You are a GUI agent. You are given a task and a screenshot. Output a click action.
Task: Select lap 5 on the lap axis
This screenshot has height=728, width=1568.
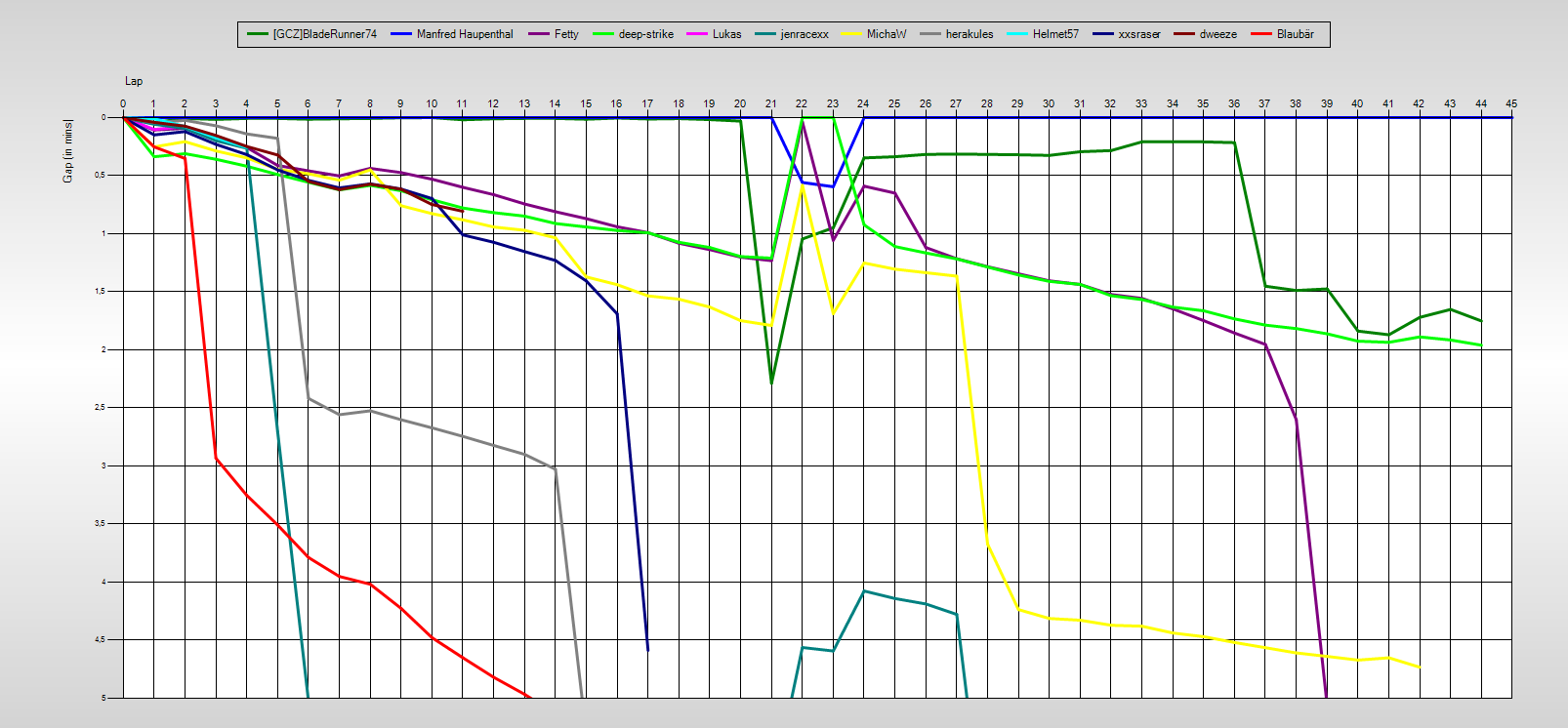(277, 103)
